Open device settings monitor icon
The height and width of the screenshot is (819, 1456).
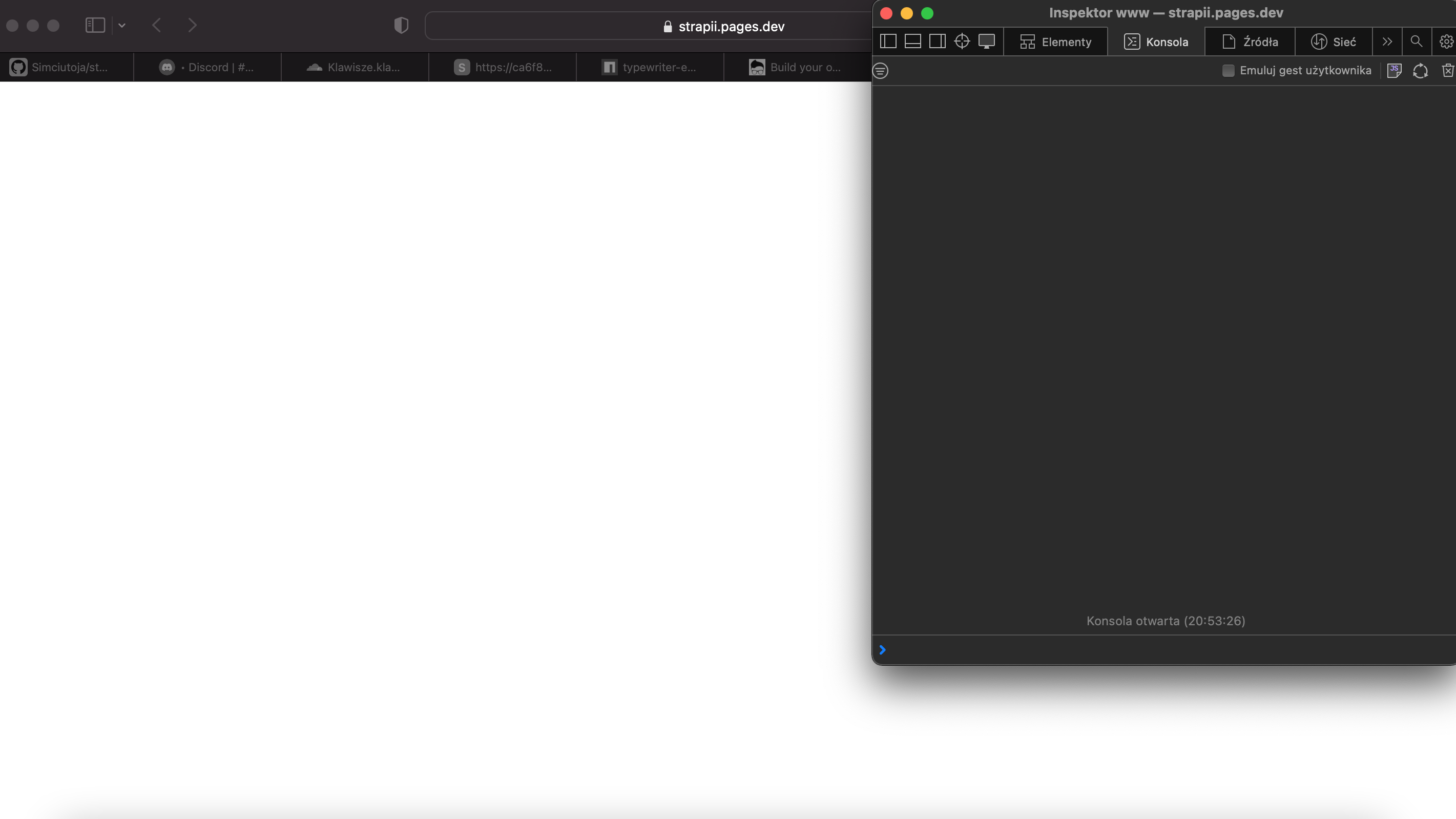986,42
